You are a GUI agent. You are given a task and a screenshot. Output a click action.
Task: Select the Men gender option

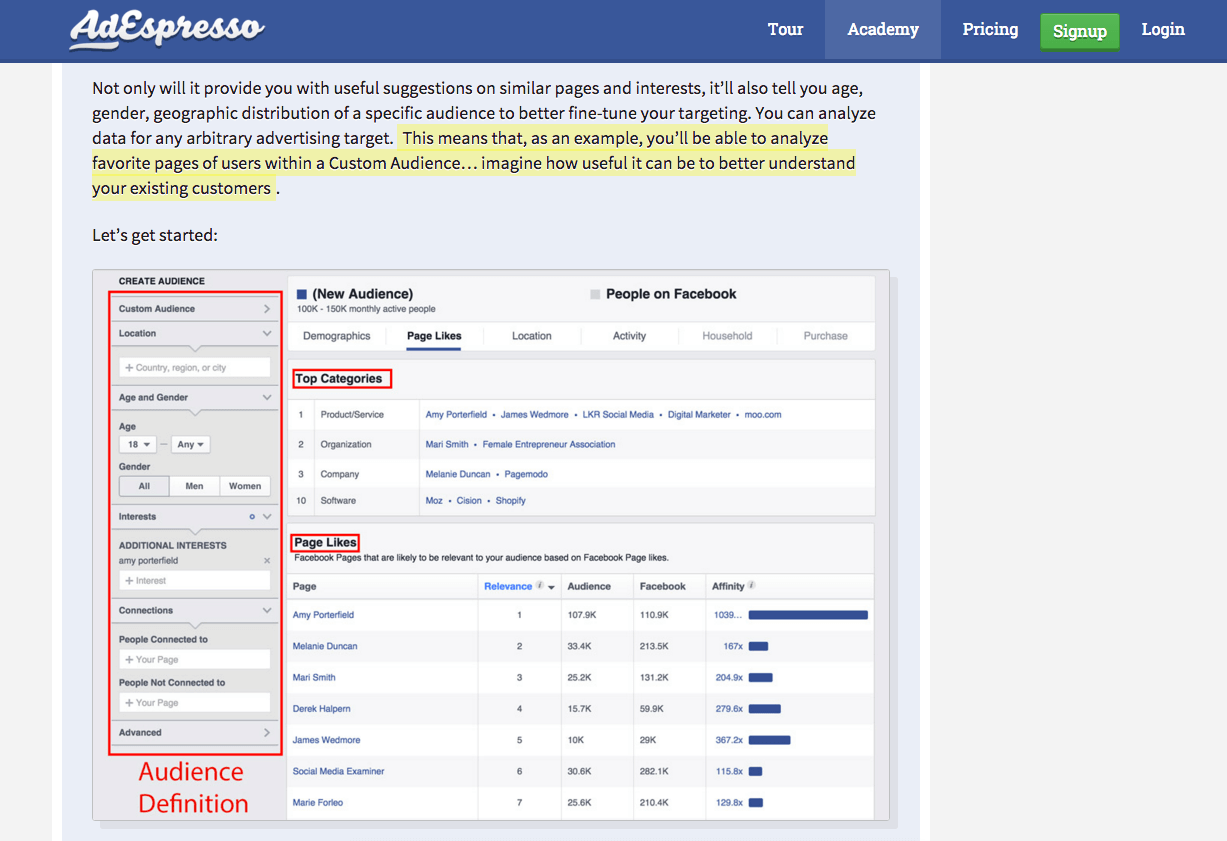(194, 486)
